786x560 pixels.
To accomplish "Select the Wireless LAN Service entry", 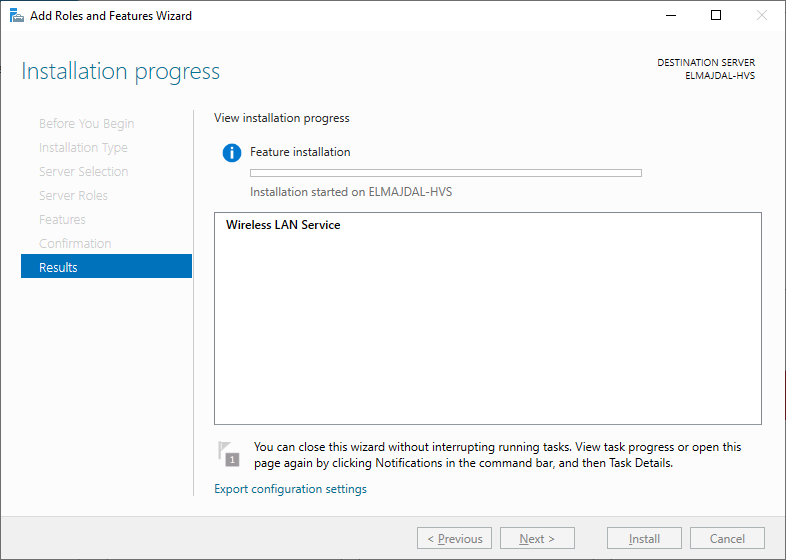I will pyautogui.click(x=283, y=225).
